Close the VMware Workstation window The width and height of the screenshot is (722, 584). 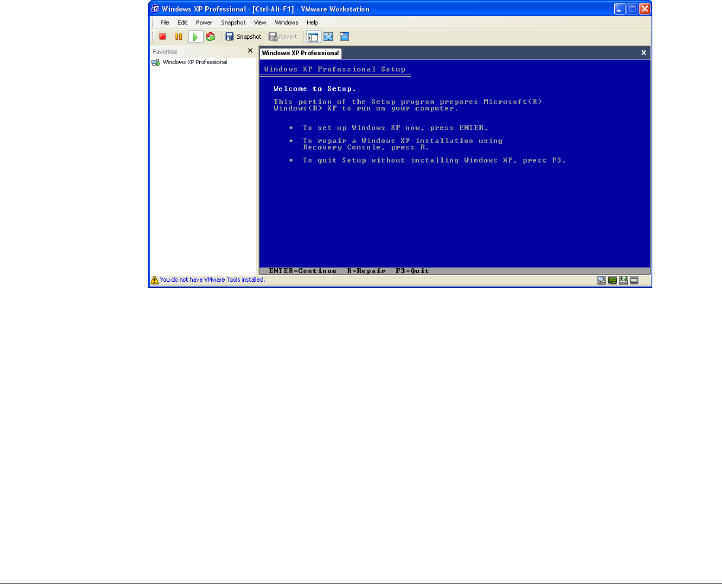coord(645,9)
